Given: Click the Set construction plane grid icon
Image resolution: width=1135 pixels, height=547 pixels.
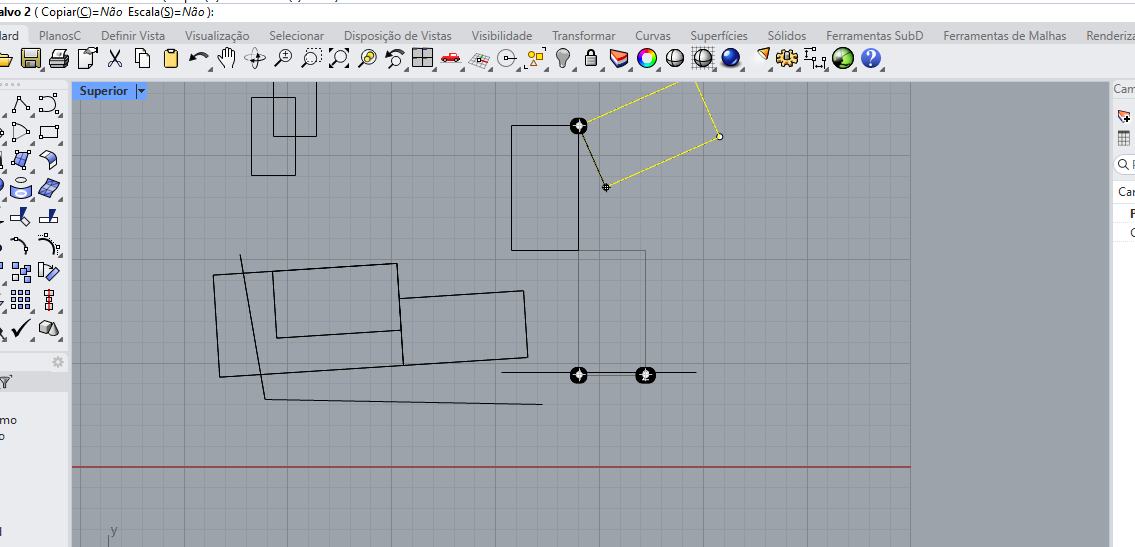Looking at the screenshot, I should [x=478, y=58].
